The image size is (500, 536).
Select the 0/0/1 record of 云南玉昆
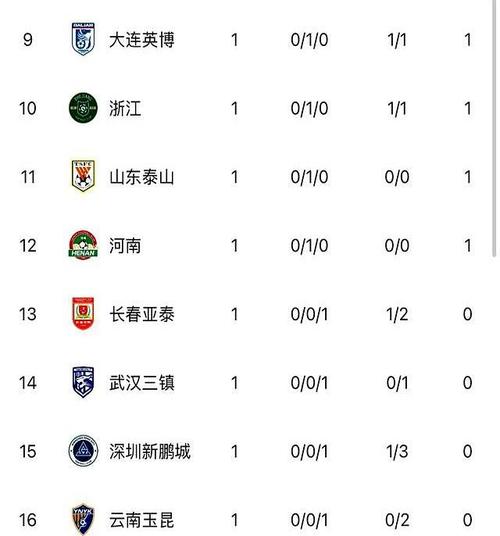(309, 520)
